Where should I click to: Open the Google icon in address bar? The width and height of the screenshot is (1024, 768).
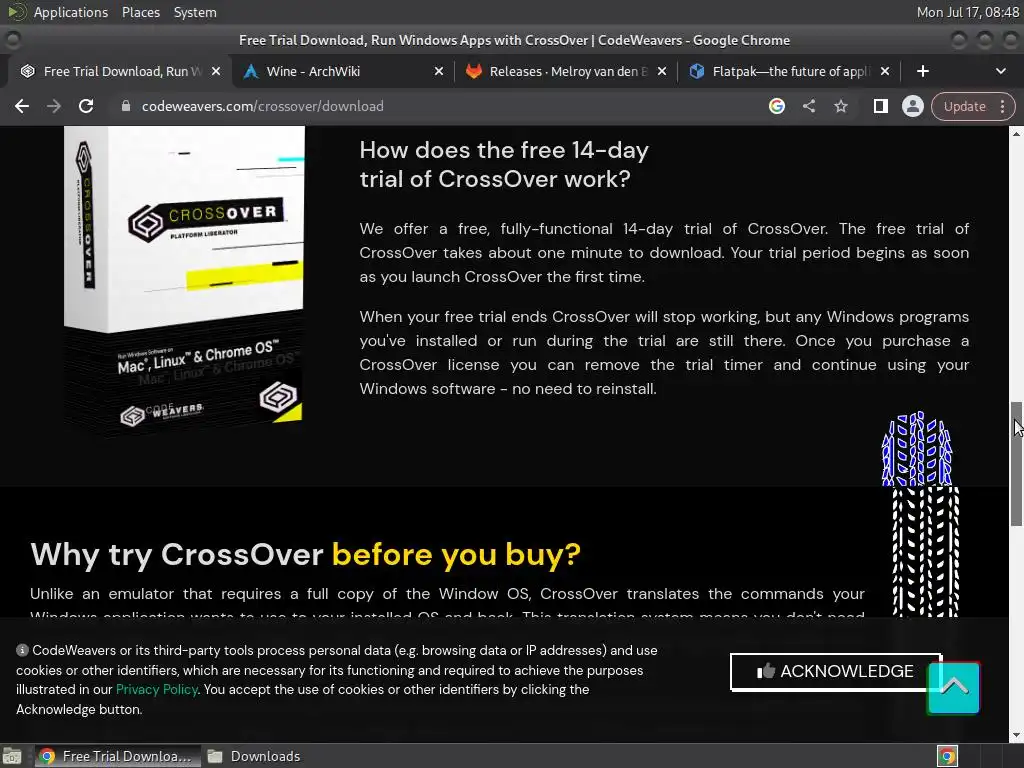click(x=776, y=106)
